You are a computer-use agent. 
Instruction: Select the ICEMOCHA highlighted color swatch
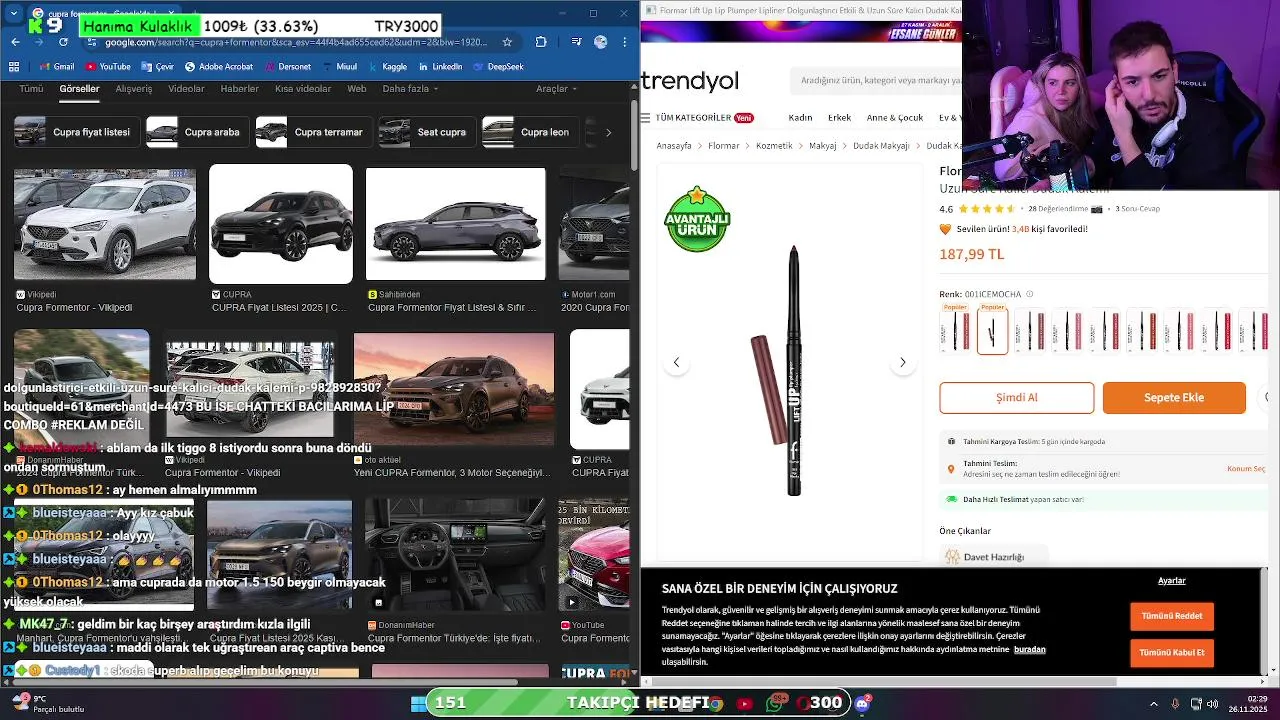992,330
